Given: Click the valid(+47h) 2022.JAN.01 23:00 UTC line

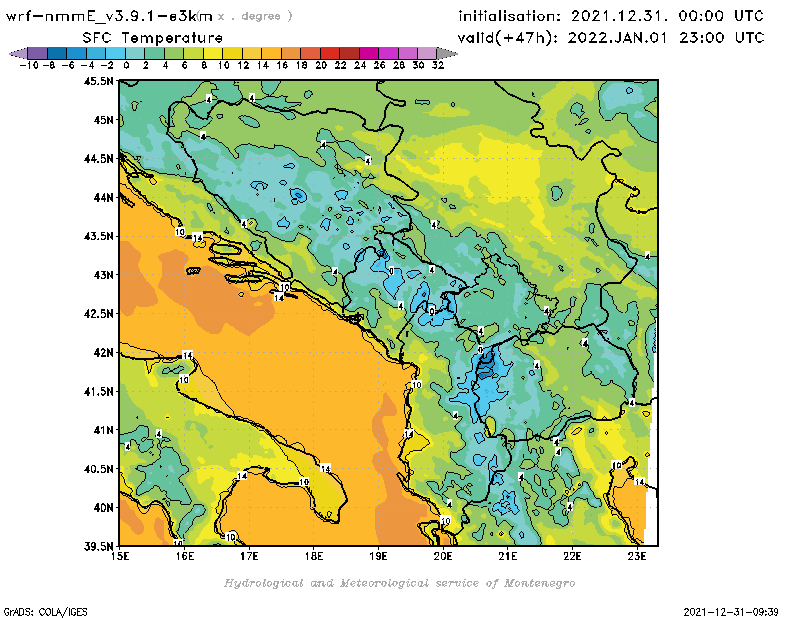Looking at the screenshot, I should pos(611,38).
